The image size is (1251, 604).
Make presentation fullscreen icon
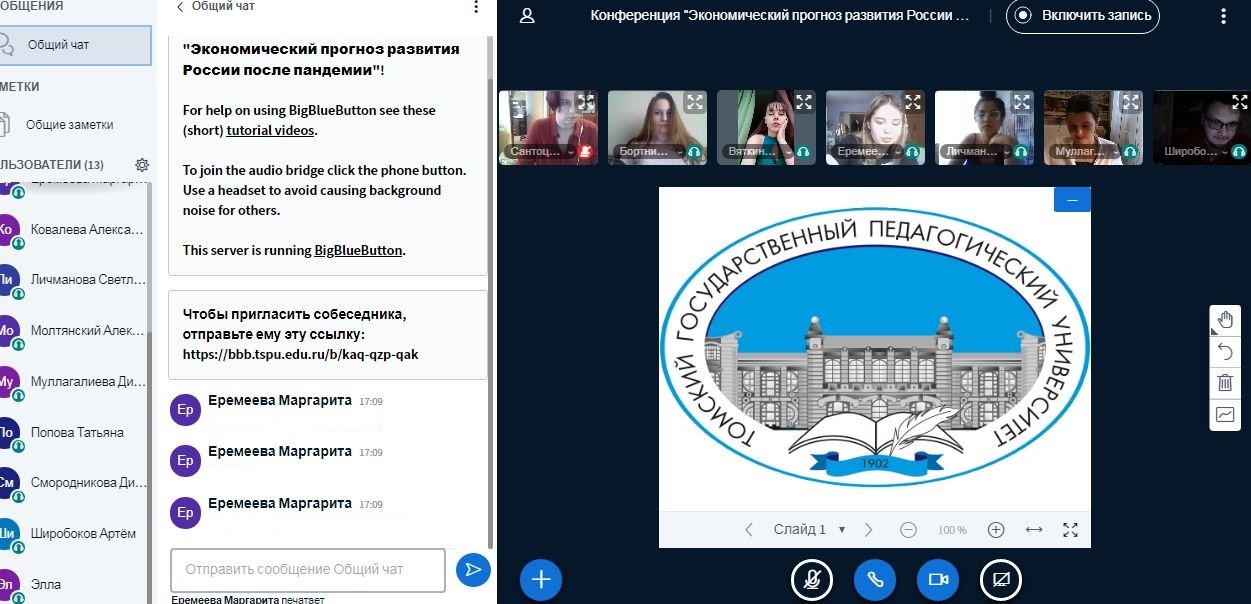1070,530
